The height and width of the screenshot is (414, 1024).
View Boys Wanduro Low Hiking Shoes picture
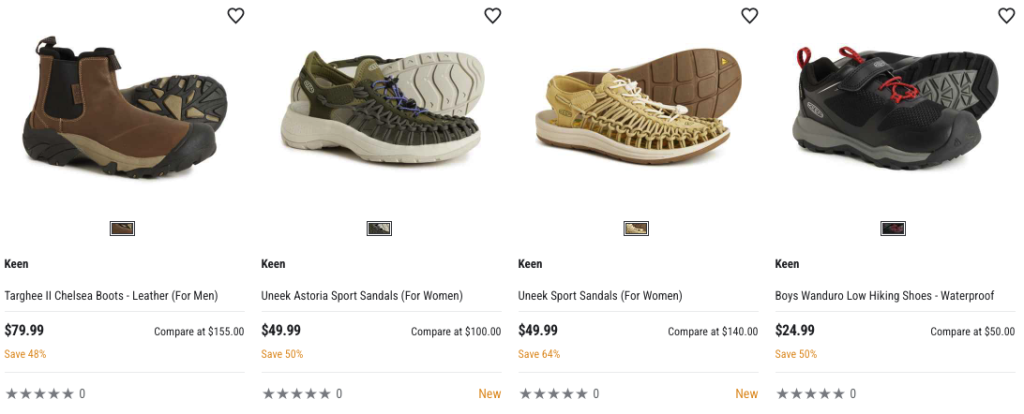coord(893,110)
